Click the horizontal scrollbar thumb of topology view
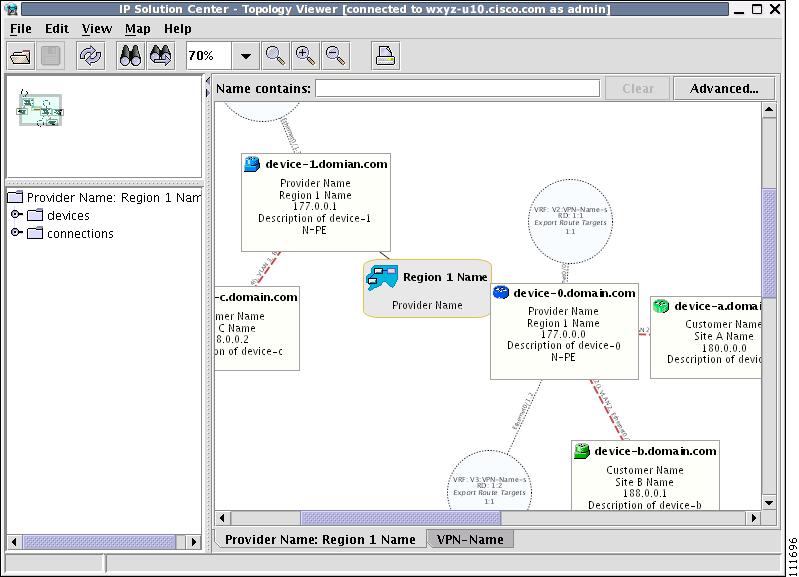 (401, 518)
